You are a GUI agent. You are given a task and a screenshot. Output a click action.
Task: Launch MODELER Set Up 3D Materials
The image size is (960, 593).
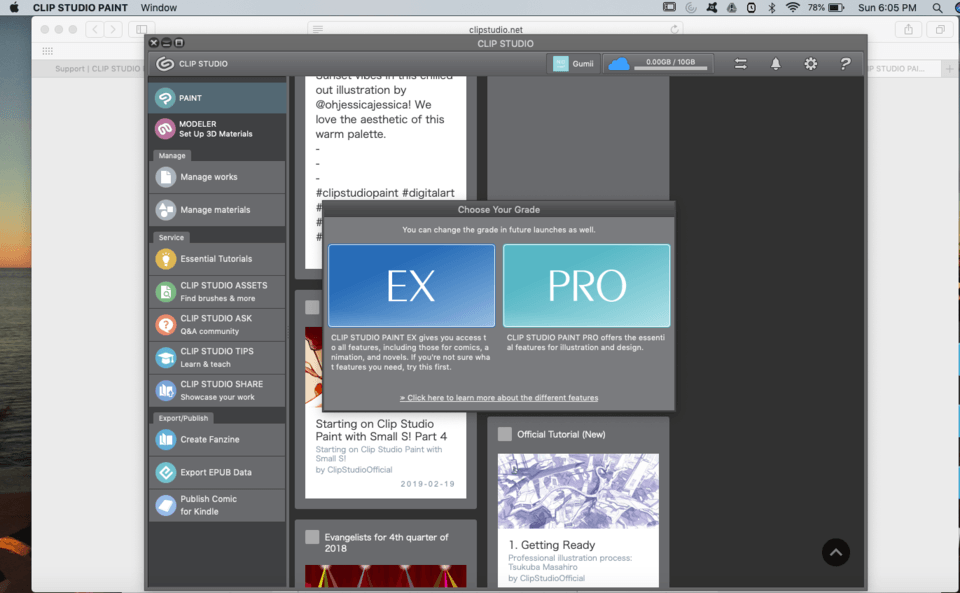coord(217,129)
